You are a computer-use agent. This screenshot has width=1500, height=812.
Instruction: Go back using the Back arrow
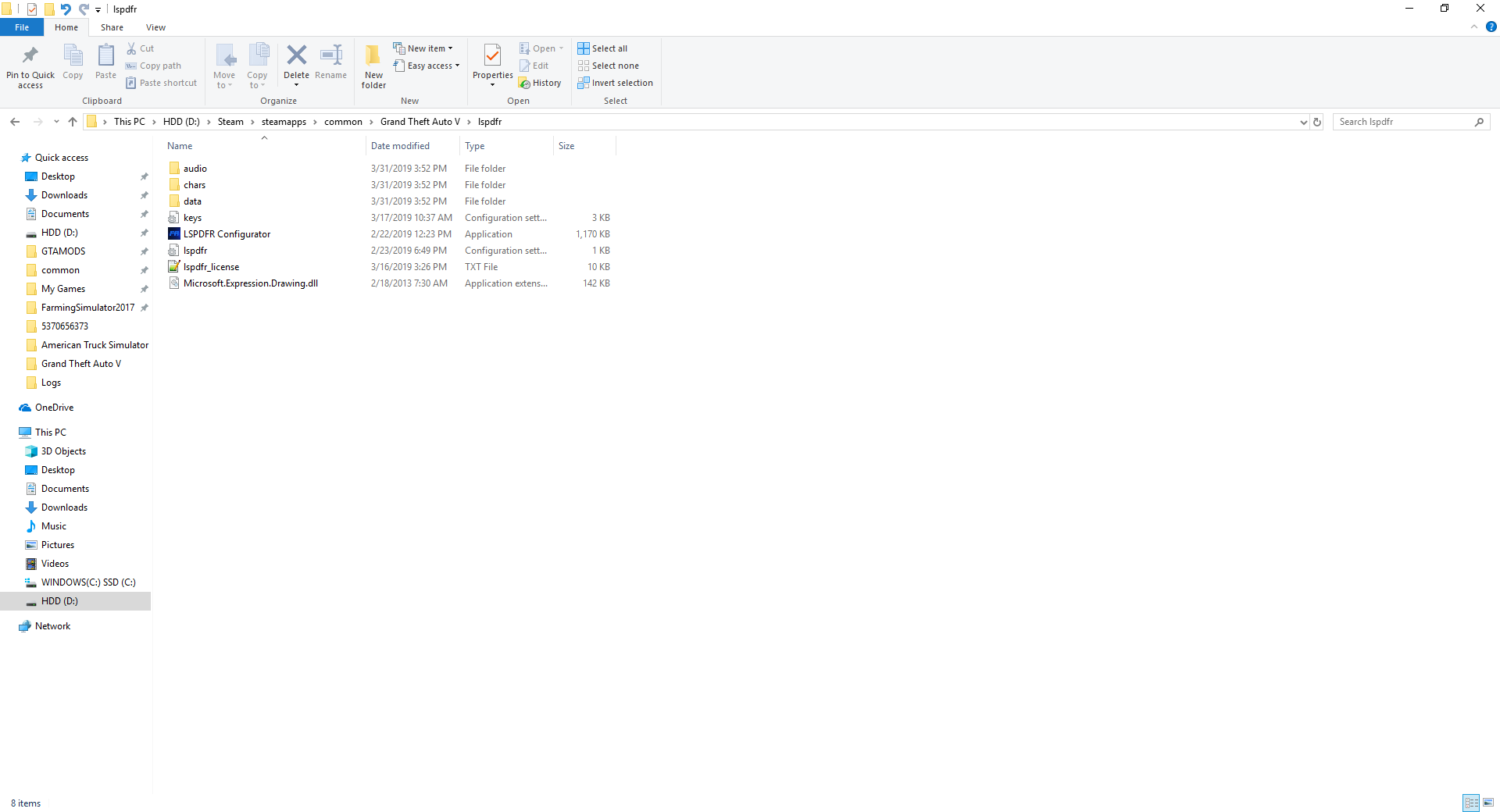click(15, 122)
